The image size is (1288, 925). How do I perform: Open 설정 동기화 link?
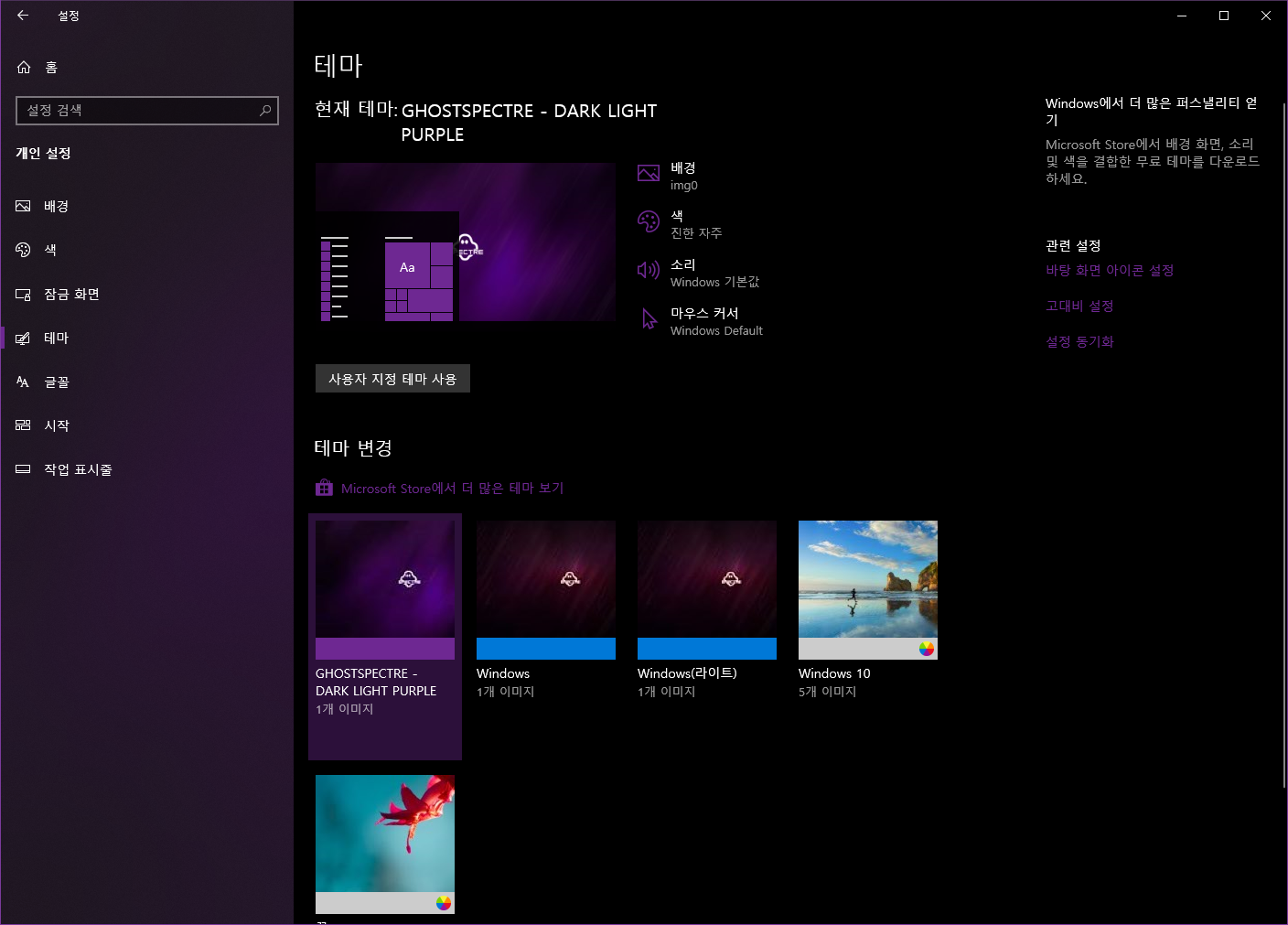pyautogui.click(x=1079, y=342)
